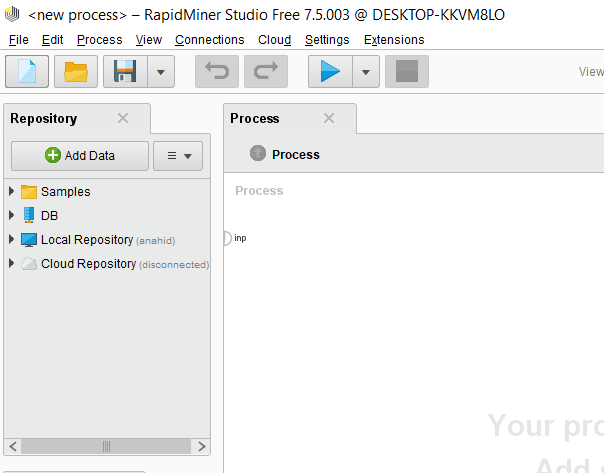Expand the DB repository node
This screenshot has height=473, width=604.
click(x=11, y=215)
